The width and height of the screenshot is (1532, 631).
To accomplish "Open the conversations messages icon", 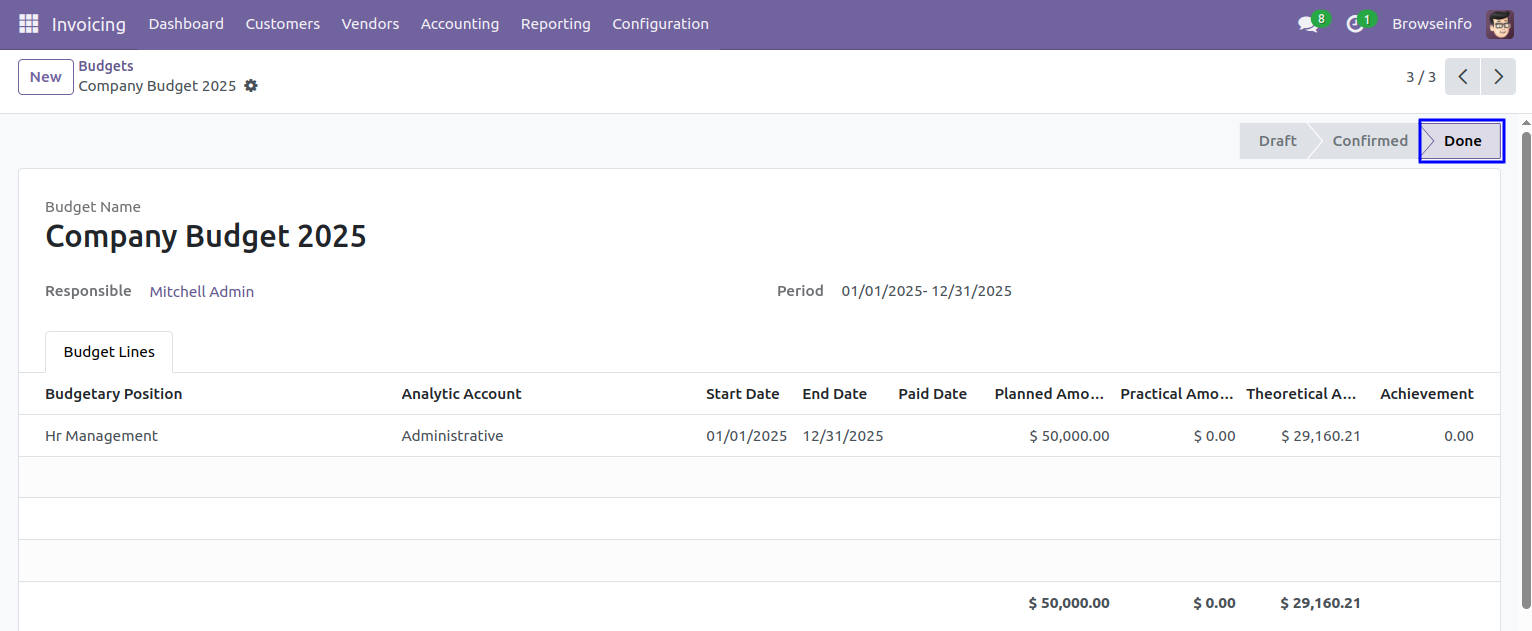I will 1308,24.
